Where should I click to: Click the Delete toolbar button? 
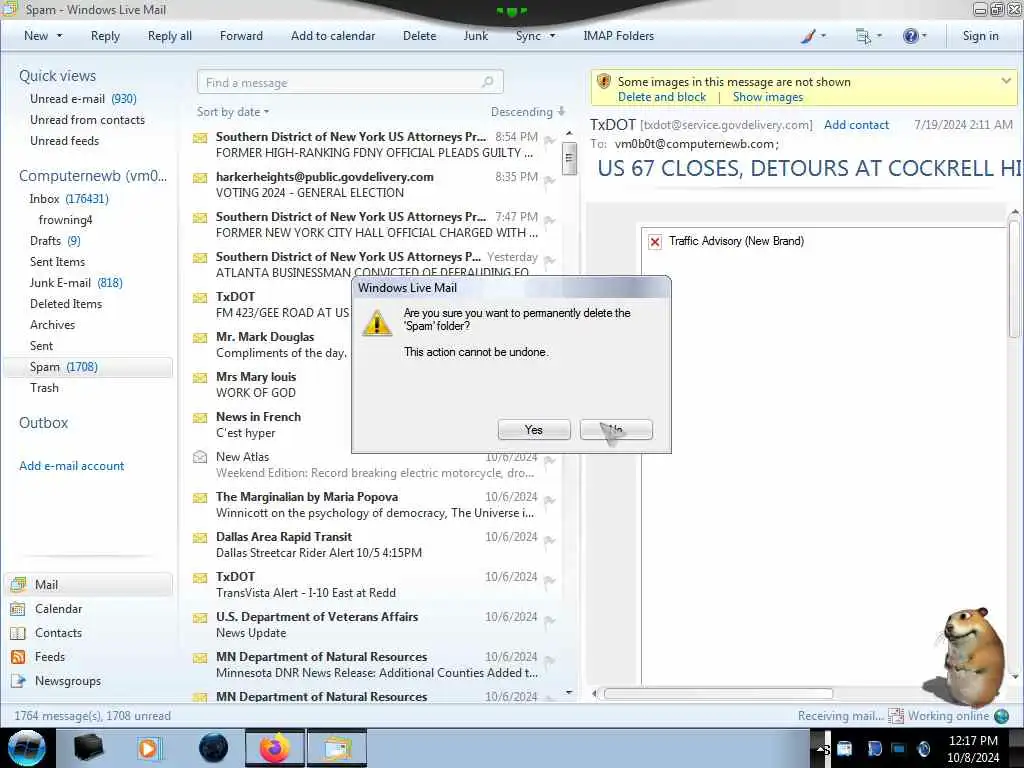[x=419, y=36]
